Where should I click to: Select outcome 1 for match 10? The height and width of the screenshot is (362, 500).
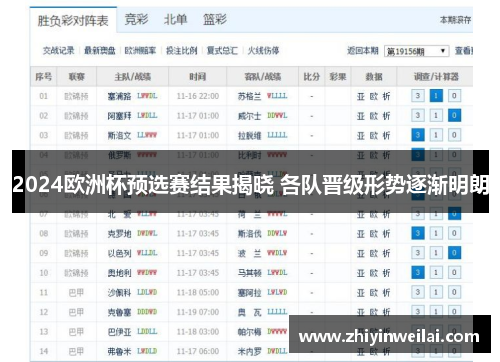(x=436, y=273)
